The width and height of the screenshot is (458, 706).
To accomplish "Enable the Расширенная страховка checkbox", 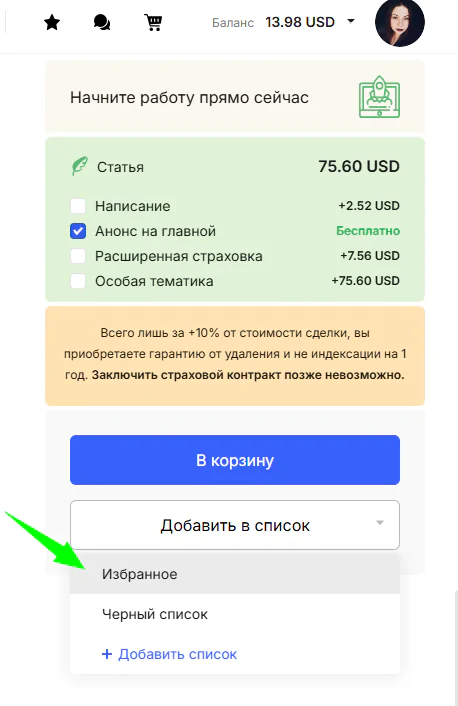I will pos(78,256).
